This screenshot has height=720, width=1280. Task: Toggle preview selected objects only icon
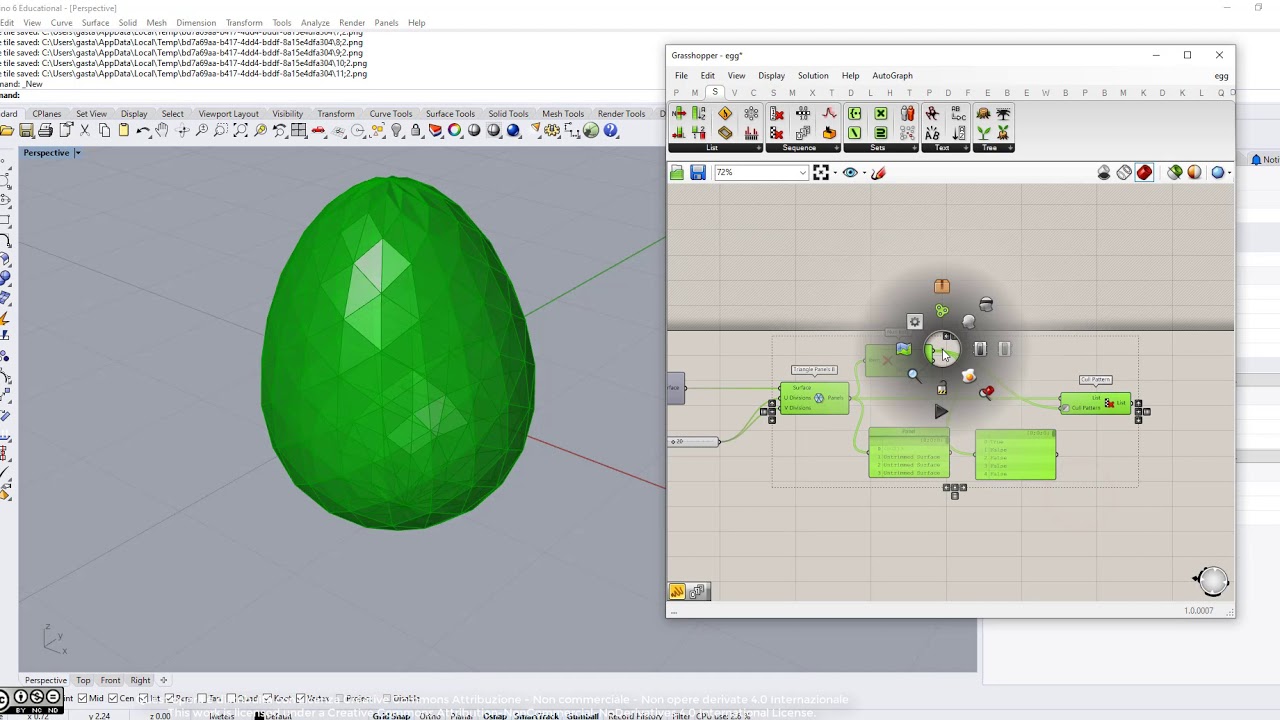[x=1175, y=173]
